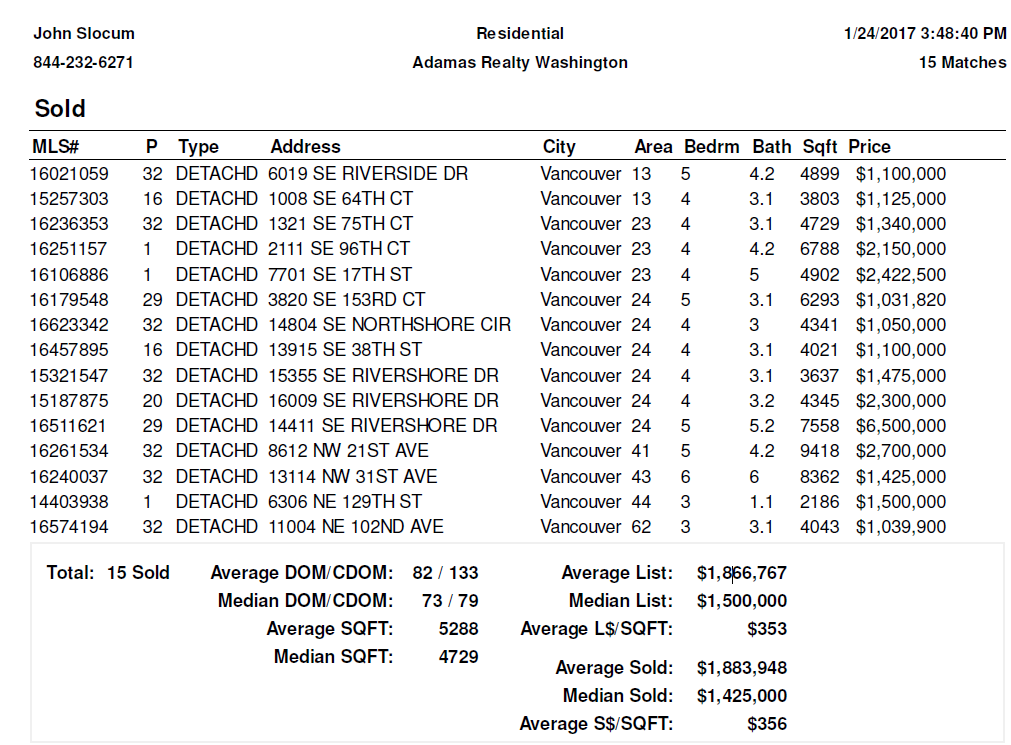Click address 11004 NE 102ND AVE
1011x745 pixels.
click(356, 528)
